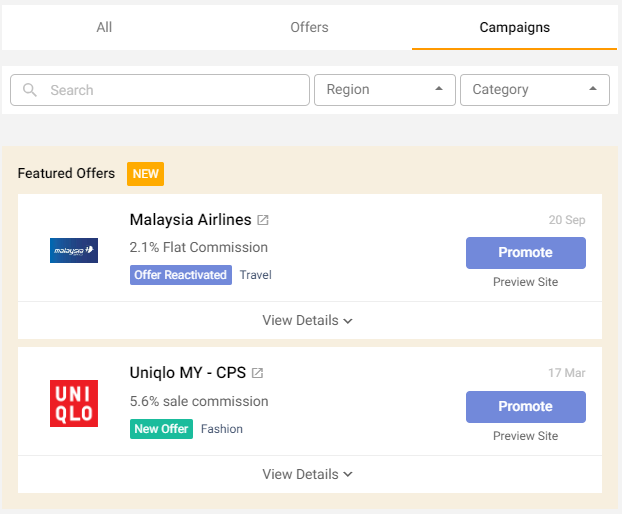
Task: Open the Region dropdown
Action: [384, 90]
